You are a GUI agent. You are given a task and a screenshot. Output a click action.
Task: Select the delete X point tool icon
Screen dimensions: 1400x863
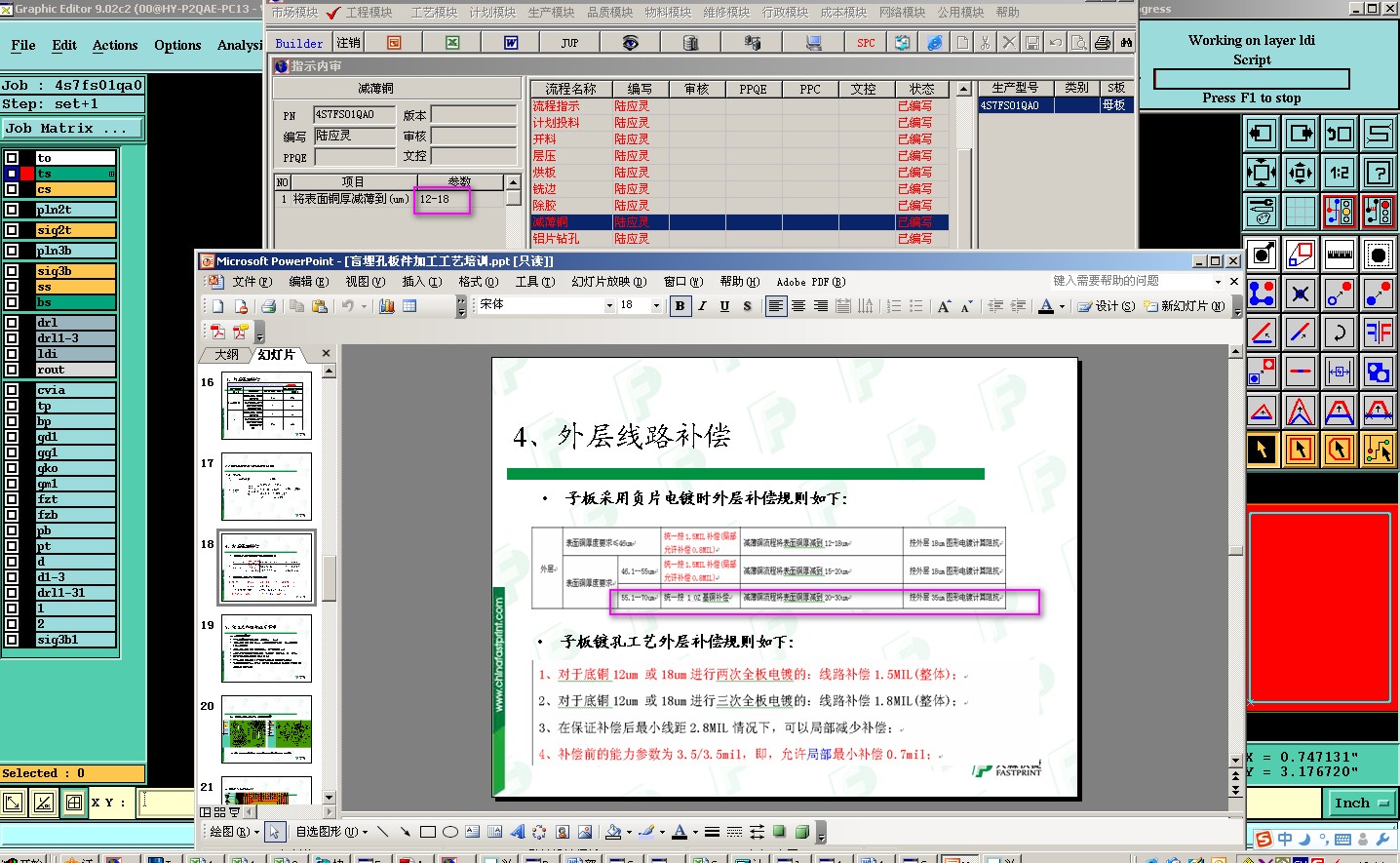click(x=1301, y=294)
